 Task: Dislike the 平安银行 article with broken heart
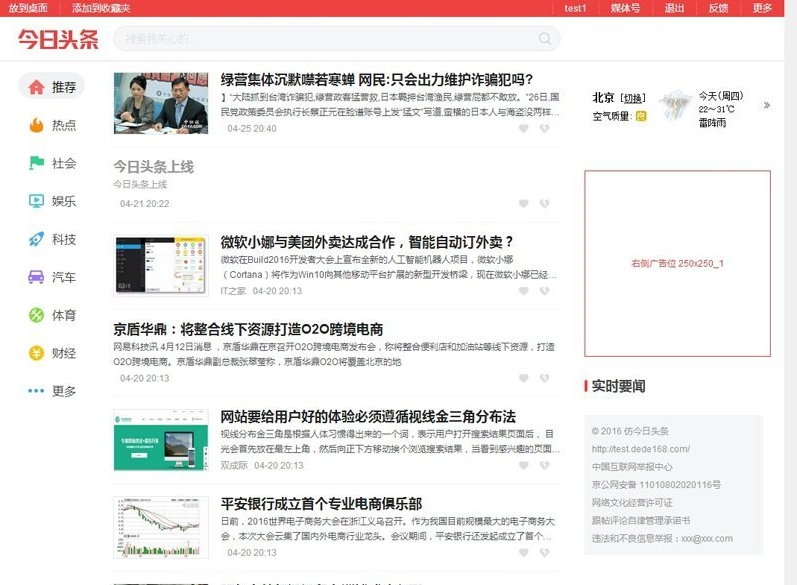point(544,552)
